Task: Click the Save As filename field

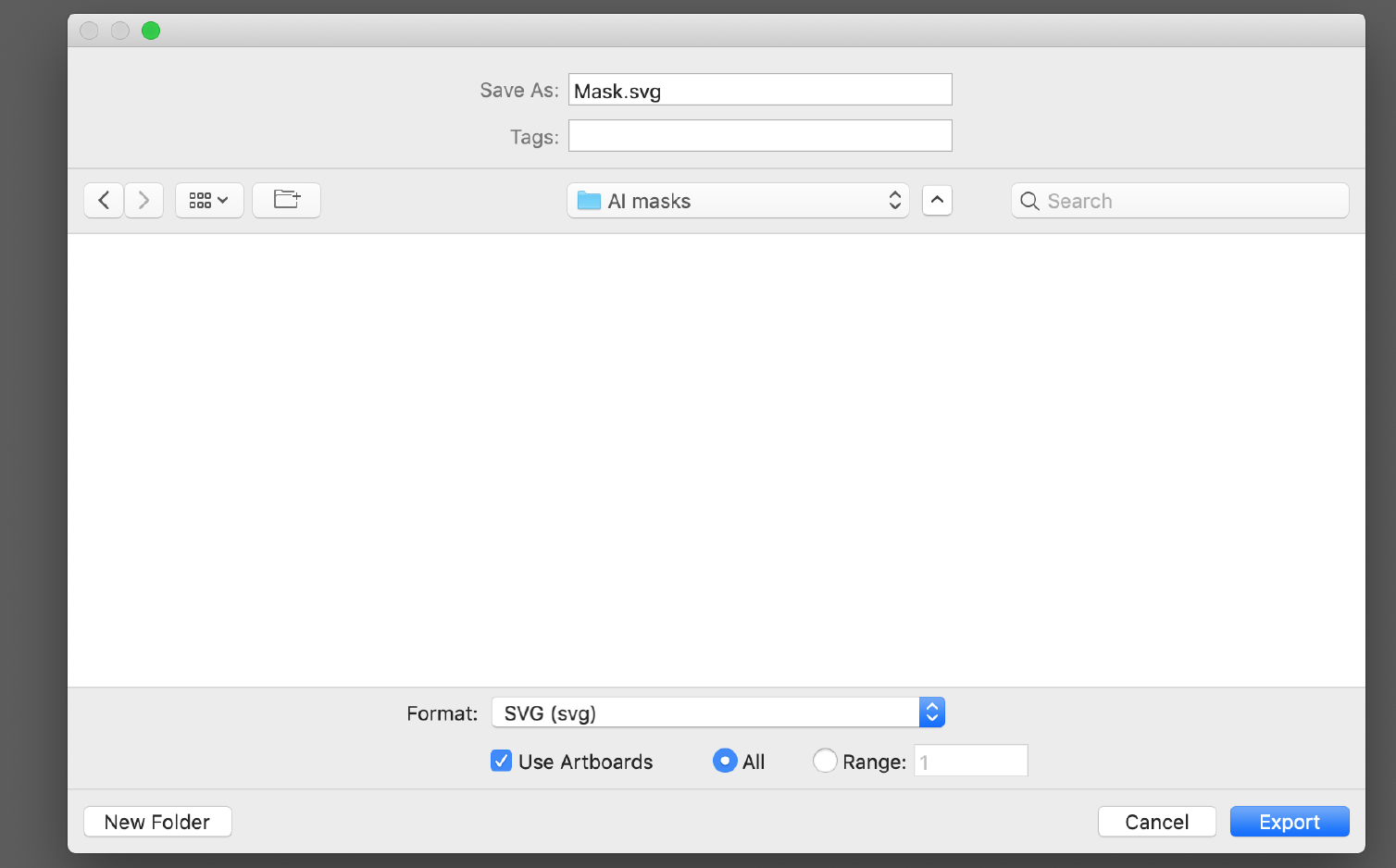Action: (759, 90)
